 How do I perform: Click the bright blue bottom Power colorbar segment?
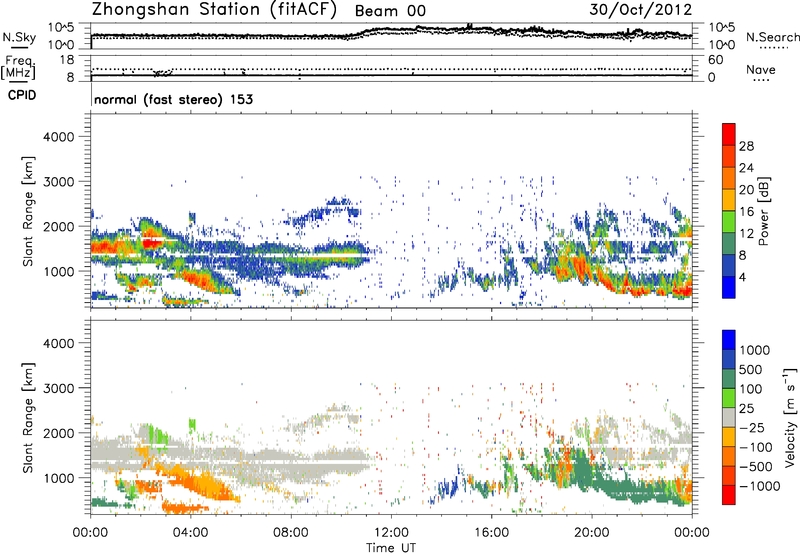[729, 287]
